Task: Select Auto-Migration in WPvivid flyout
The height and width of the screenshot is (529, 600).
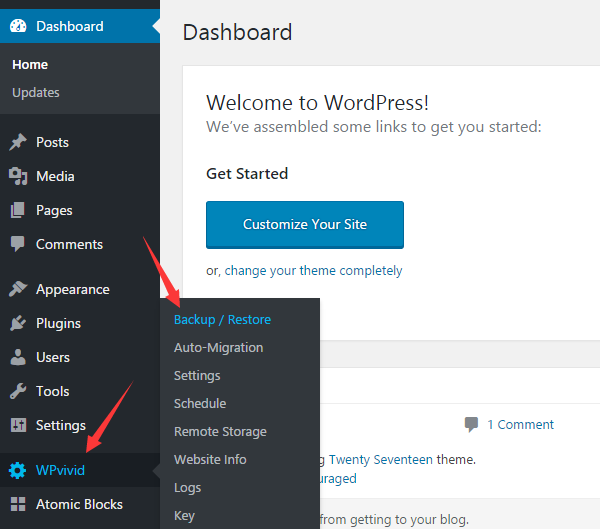Action: pos(218,348)
